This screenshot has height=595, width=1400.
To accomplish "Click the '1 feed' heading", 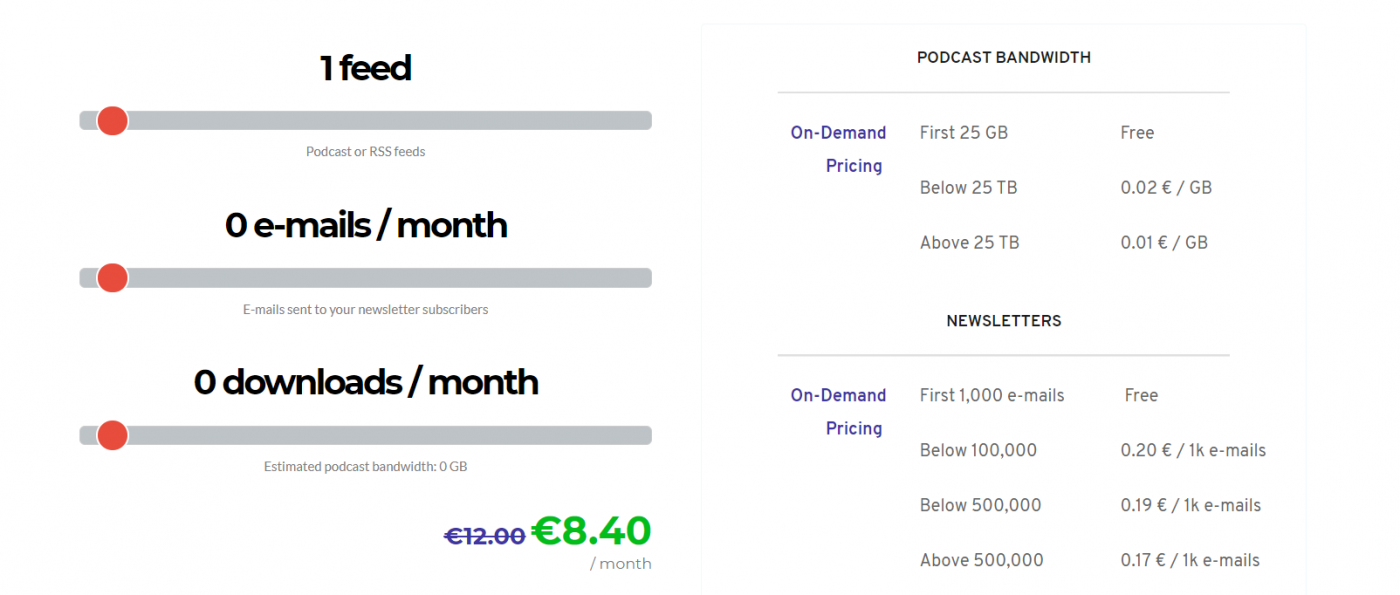I will pos(366,68).
